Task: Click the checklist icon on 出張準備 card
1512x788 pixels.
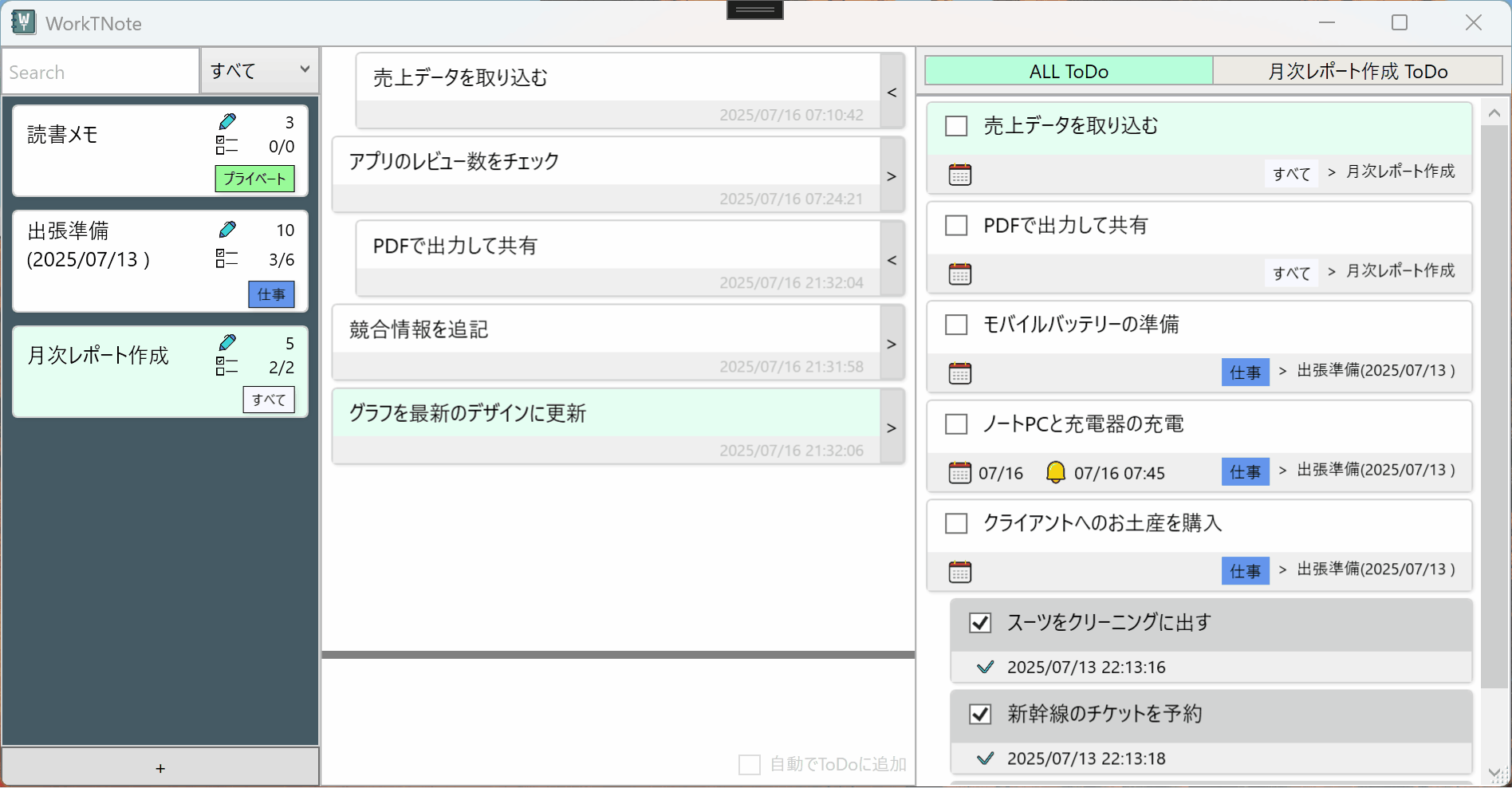Action: coord(226,258)
